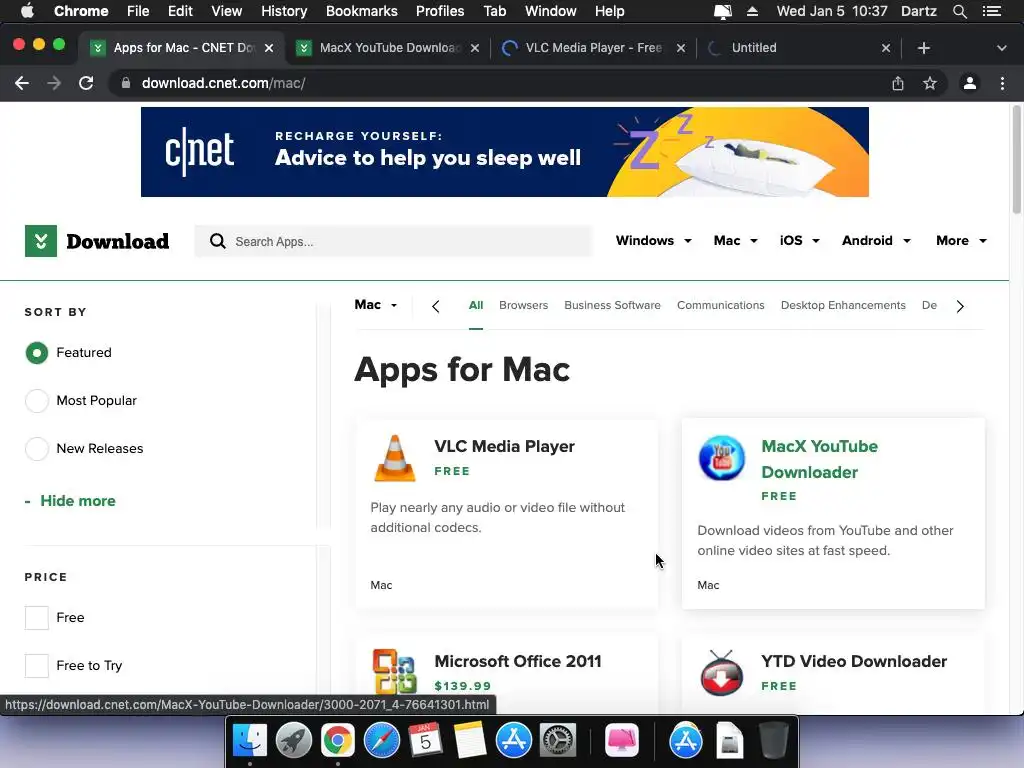This screenshot has height=768, width=1024.
Task: Click the address bar showing download.cnet.com/mac/
Action: coord(503,83)
